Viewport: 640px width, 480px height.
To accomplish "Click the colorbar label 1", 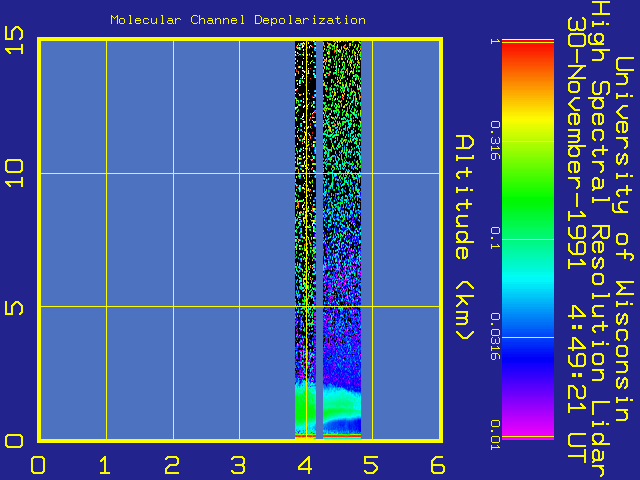I will [495, 41].
